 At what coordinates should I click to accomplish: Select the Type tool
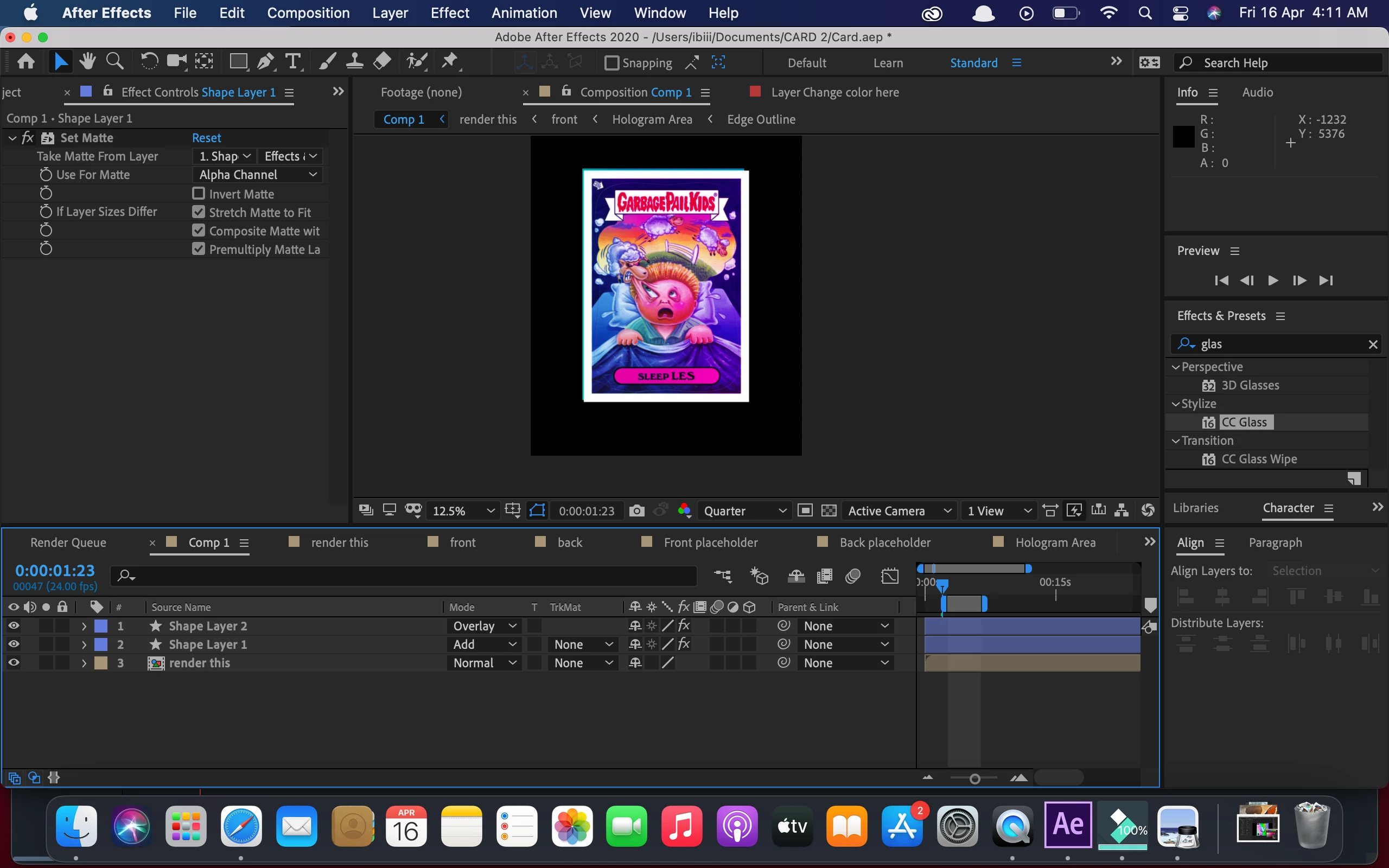click(293, 61)
